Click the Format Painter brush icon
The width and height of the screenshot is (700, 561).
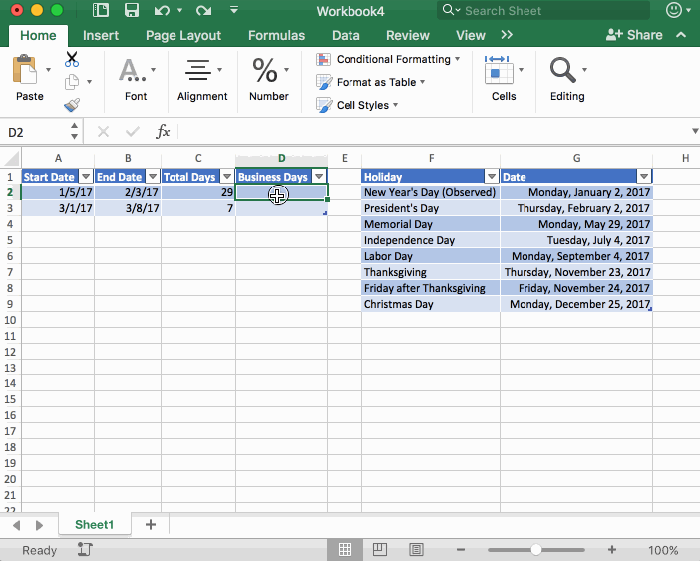[x=71, y=105]
